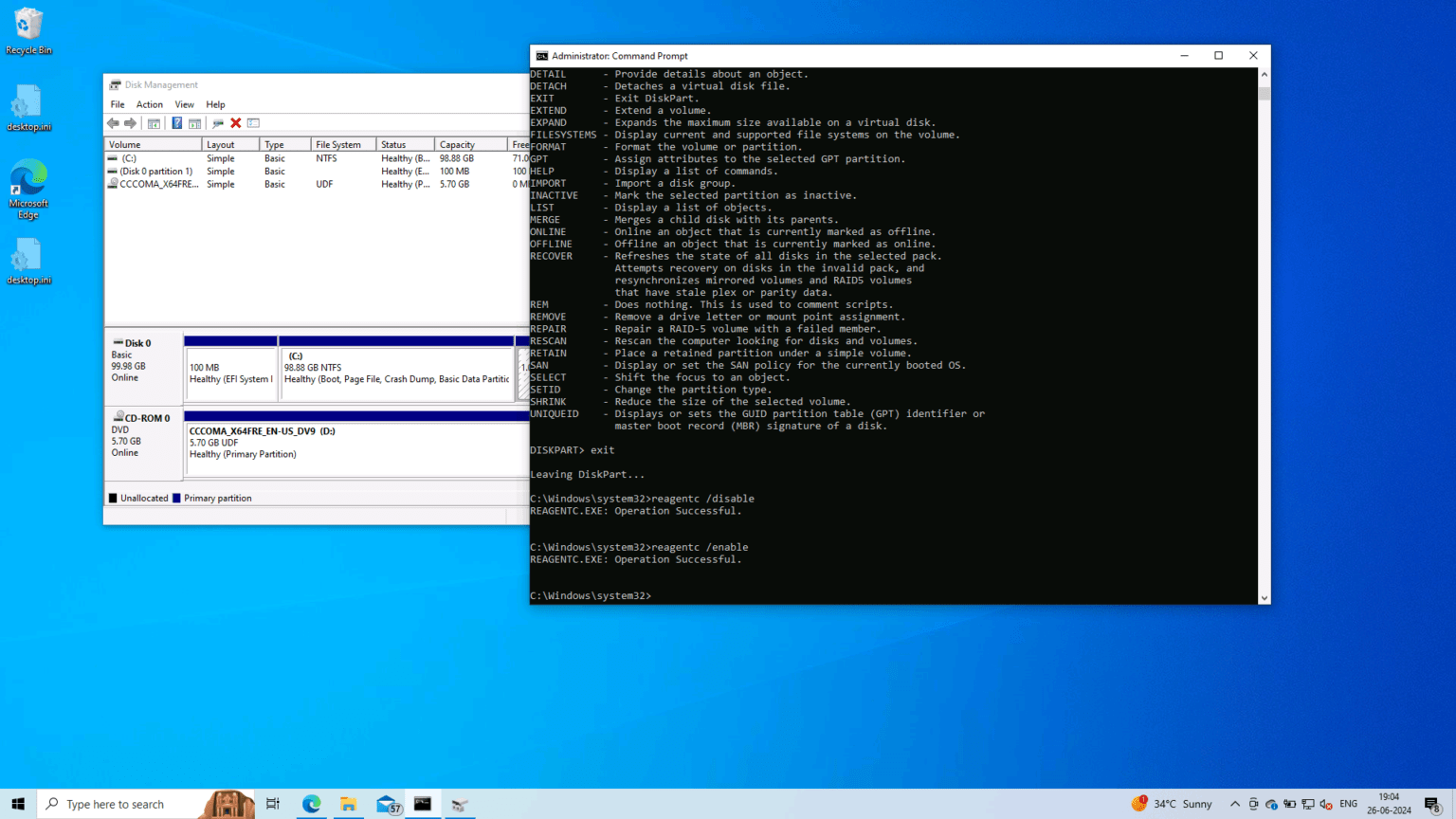The image size is (1456, 819).
Task: Sort by the Status column header
Action: click(x=405, y=145)
